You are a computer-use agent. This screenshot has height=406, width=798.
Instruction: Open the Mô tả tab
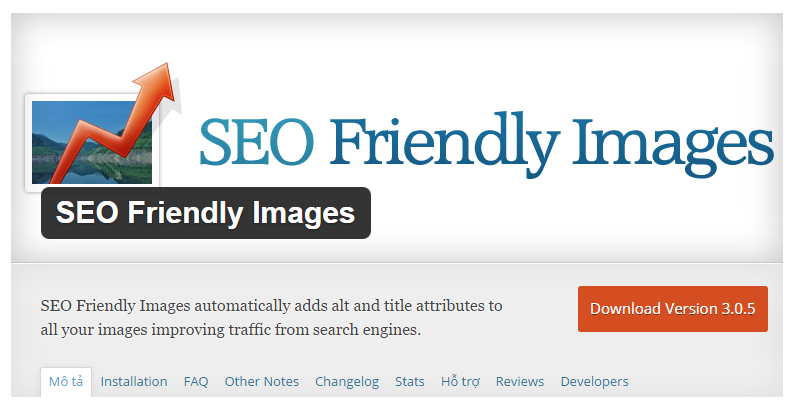[66, 382]
